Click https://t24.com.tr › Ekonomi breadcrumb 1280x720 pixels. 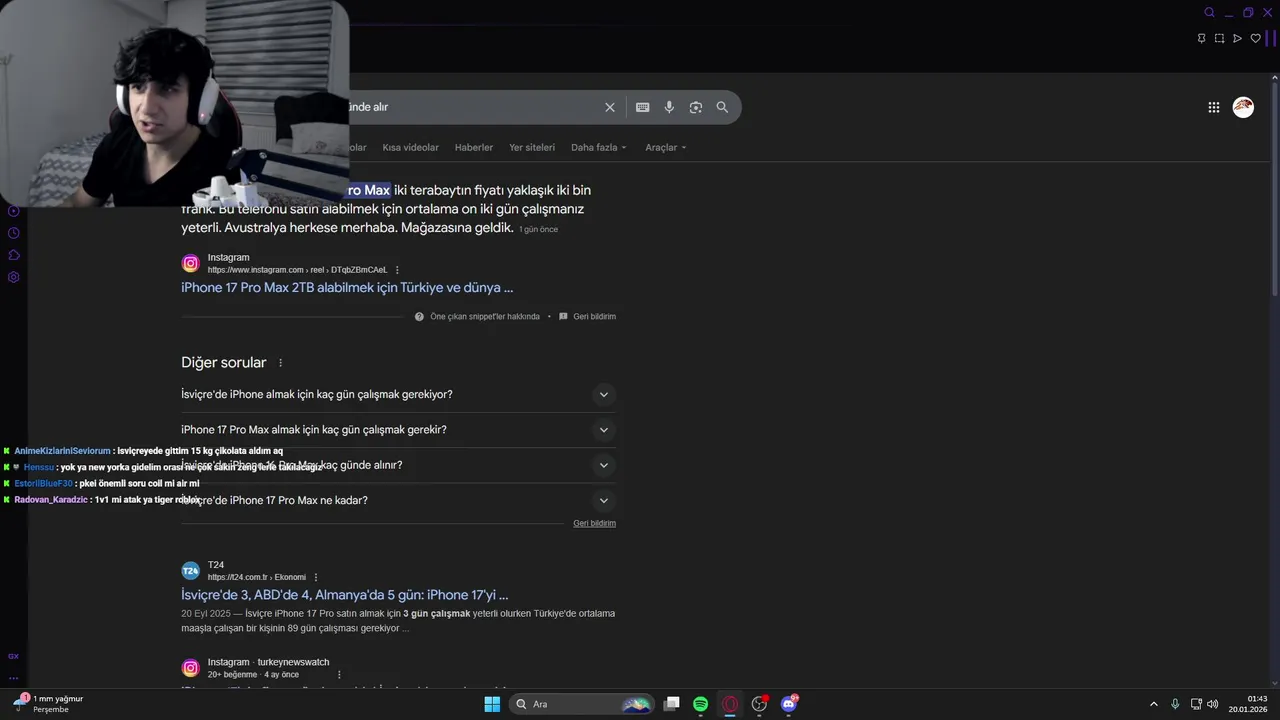(257, 577)
